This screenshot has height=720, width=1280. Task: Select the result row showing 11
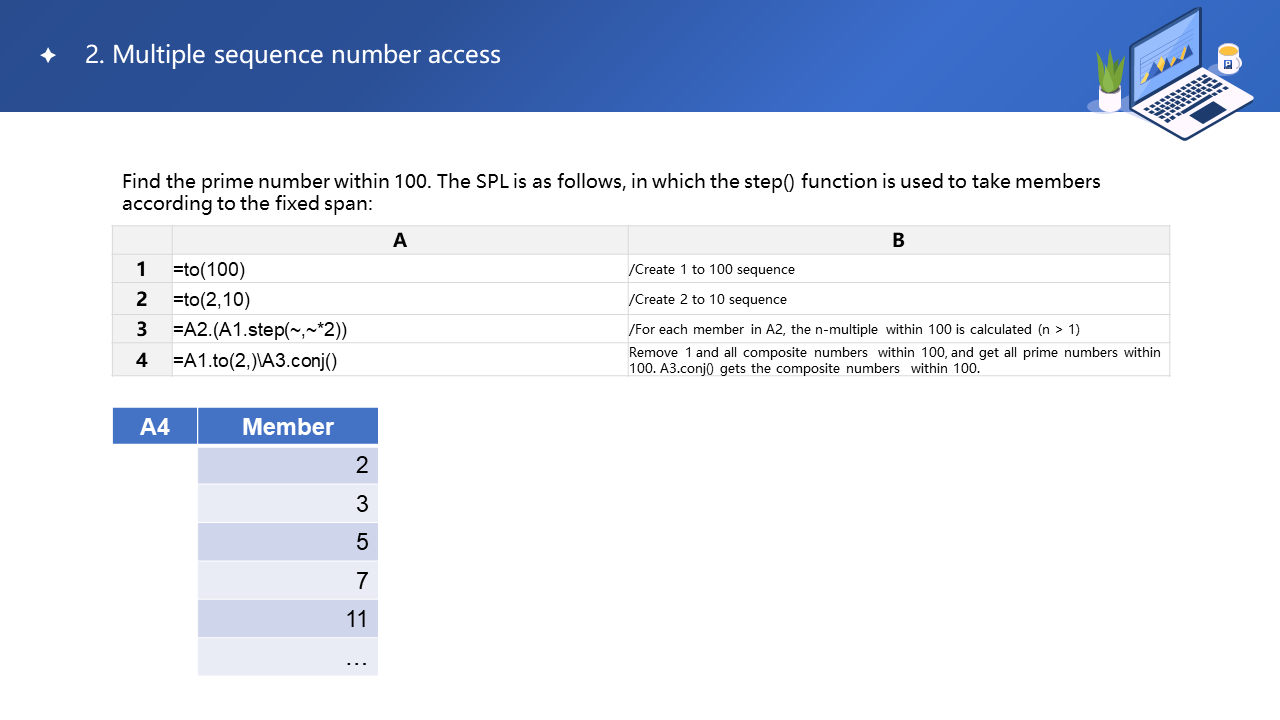pos(288,619)
